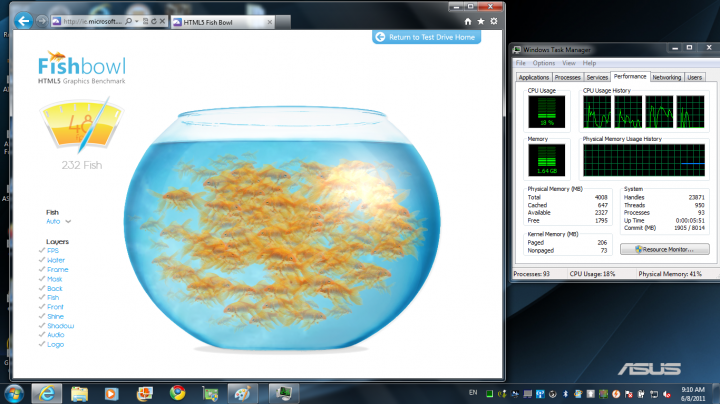Click the Paint palette taskbar icon
Screen dimensions: 720x404
(x=243, y=393)
